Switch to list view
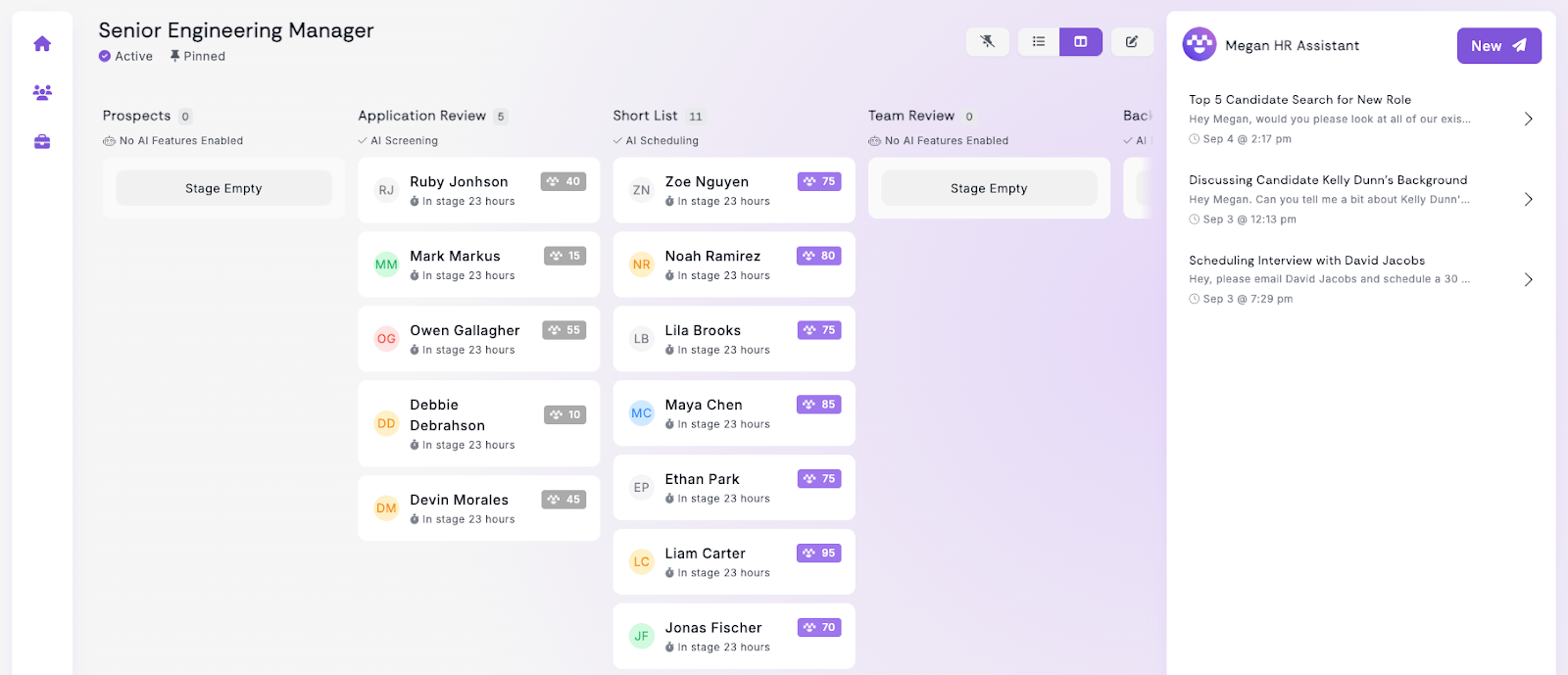The height and width of the screenshot is (675, 1568). pos(1039,42)
